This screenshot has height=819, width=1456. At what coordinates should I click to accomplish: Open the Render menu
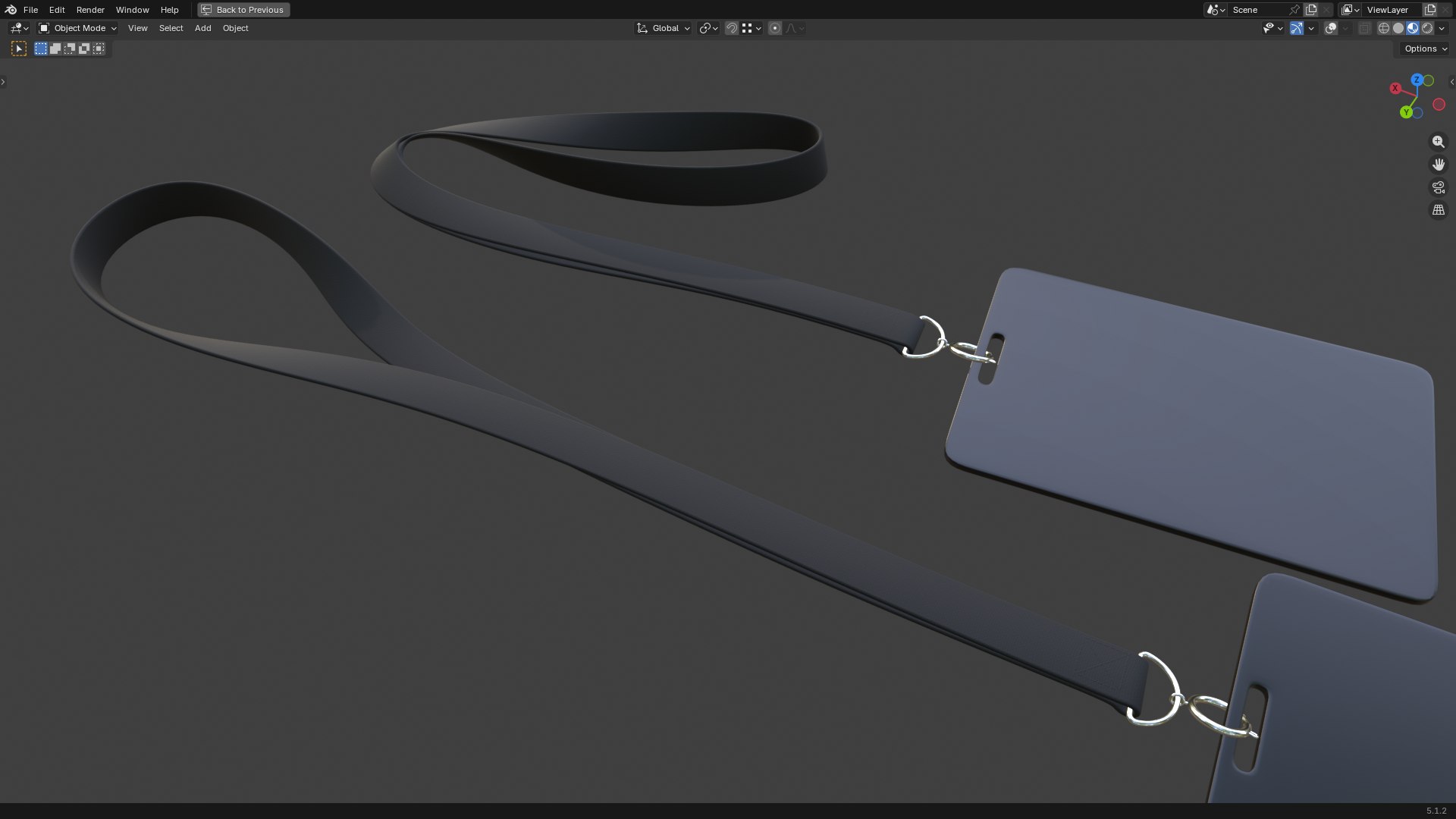pyautogui.click(x=90, y=10)
